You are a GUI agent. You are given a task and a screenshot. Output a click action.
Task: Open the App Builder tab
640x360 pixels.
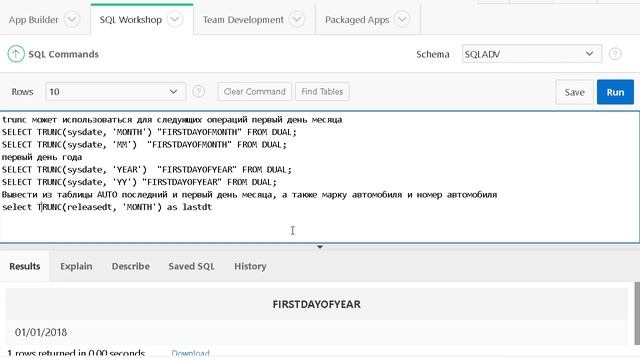33,20
